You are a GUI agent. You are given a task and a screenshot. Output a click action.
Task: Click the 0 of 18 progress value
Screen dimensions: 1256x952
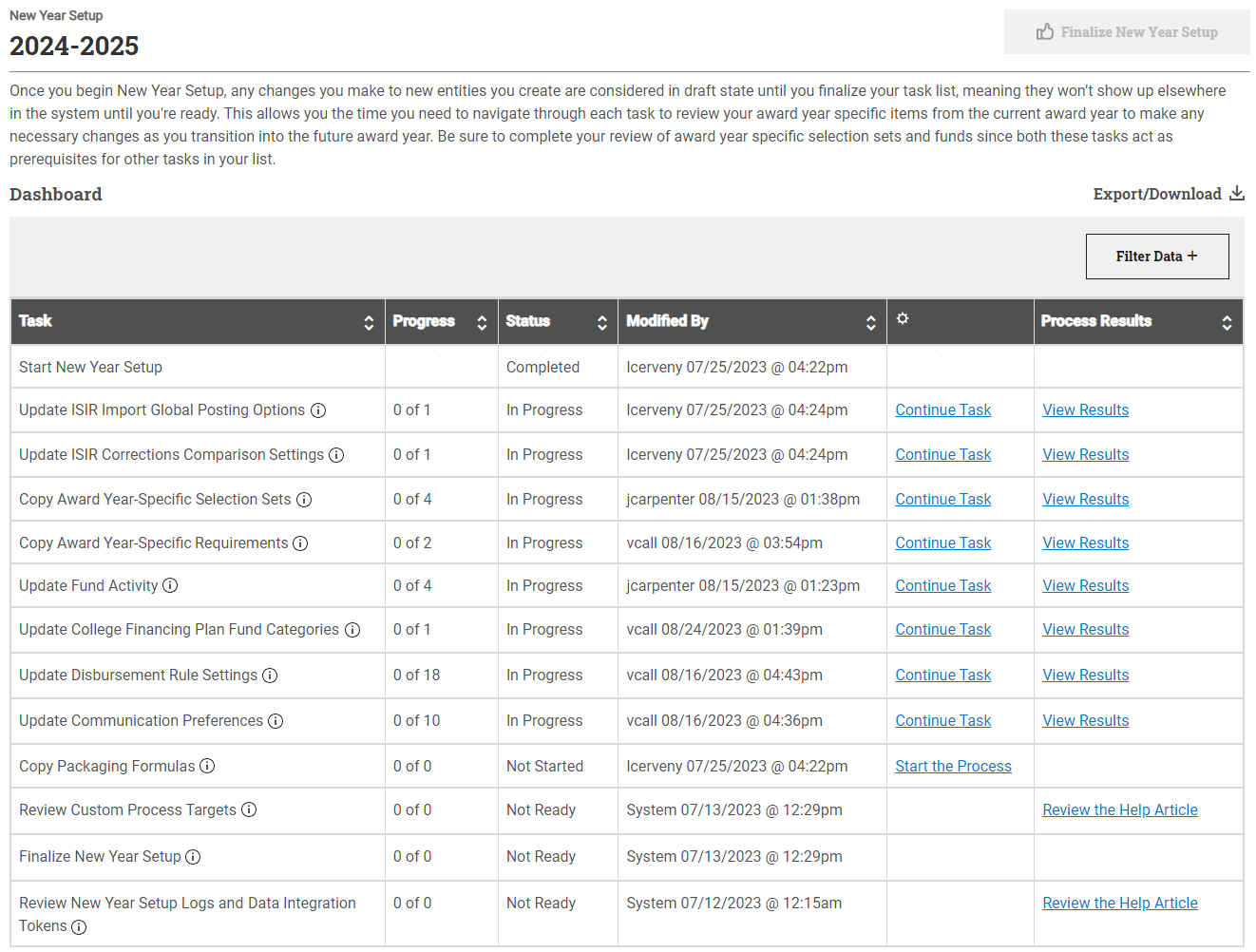[416, 676]
